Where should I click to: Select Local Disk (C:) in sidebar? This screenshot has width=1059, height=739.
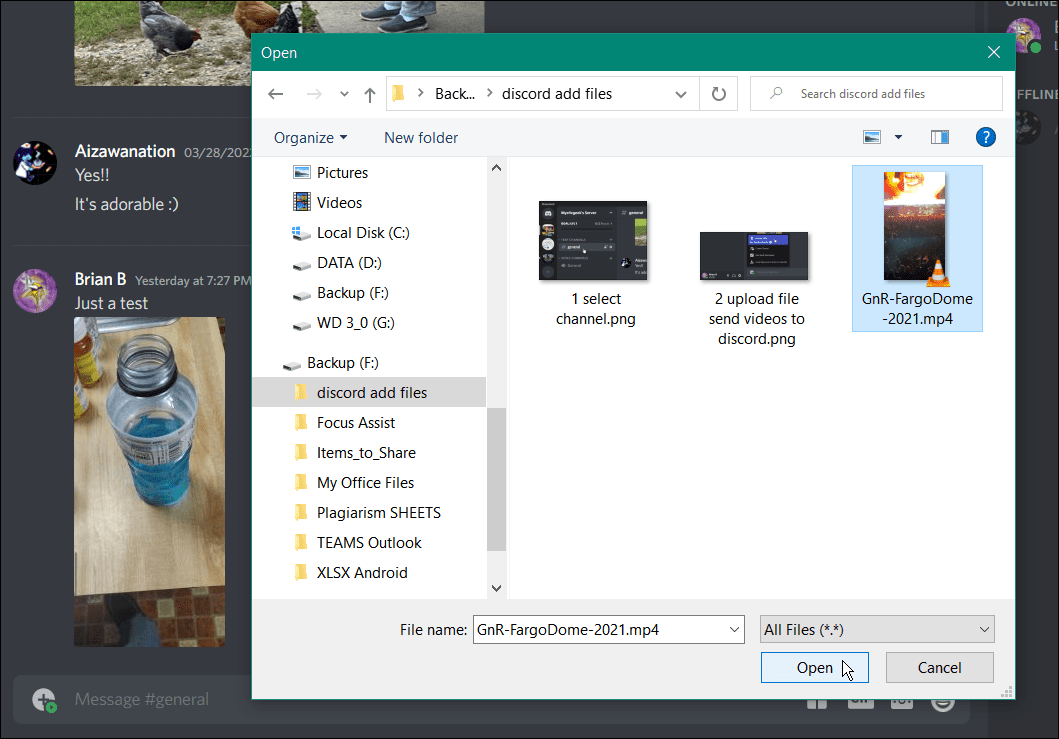coord(362,233)
